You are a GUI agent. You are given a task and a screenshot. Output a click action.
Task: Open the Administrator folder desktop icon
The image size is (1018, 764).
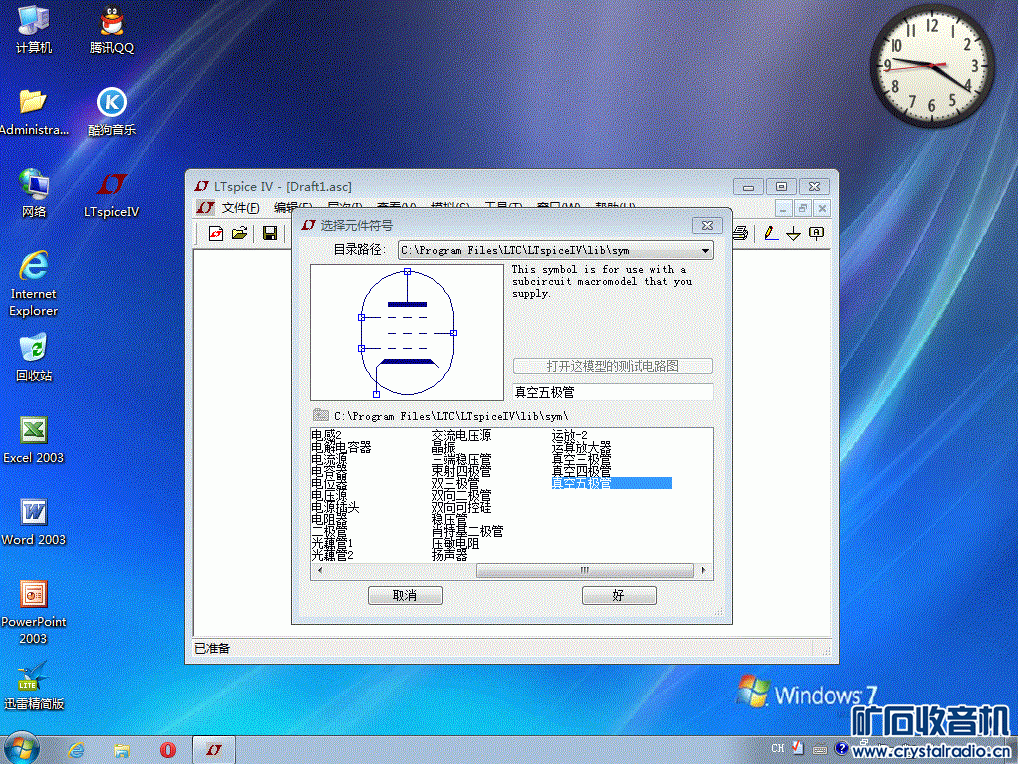[x=34, y=112]
